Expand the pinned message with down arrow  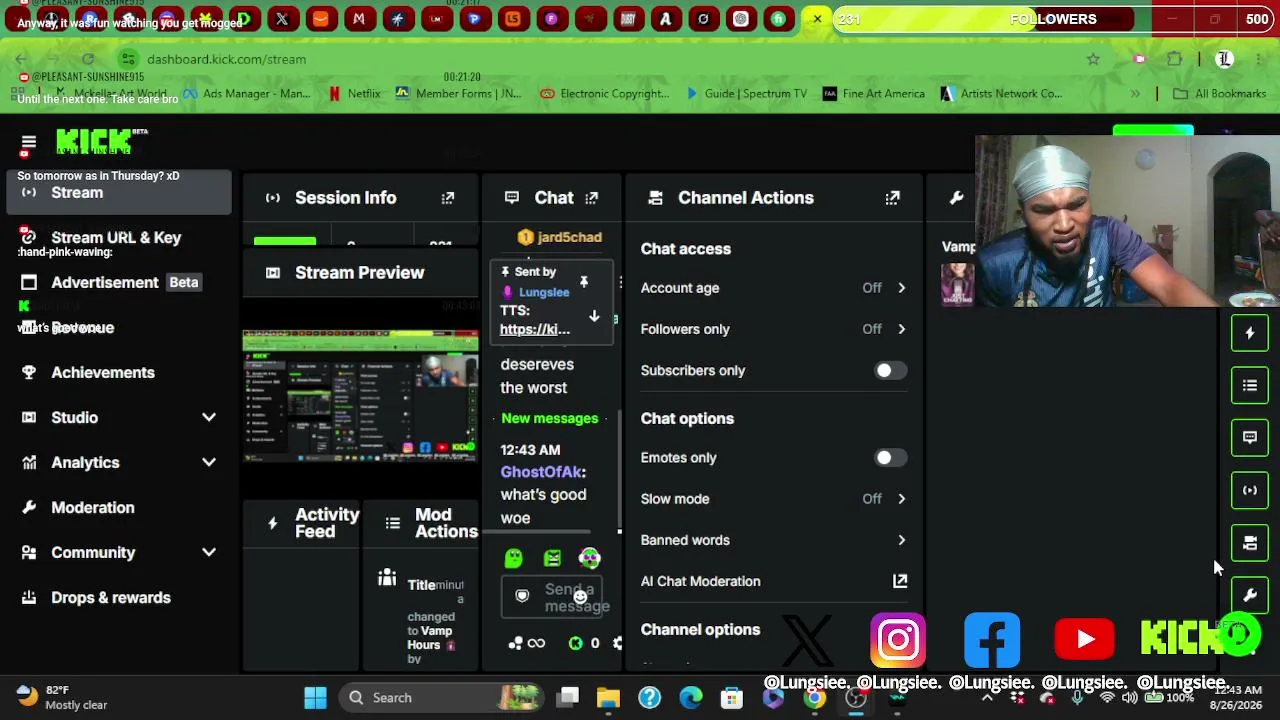pos(594,316)
